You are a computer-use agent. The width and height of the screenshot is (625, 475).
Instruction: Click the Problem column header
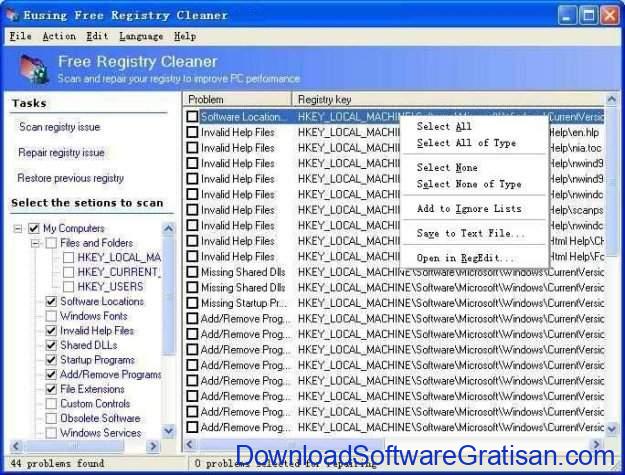[238, 99]
